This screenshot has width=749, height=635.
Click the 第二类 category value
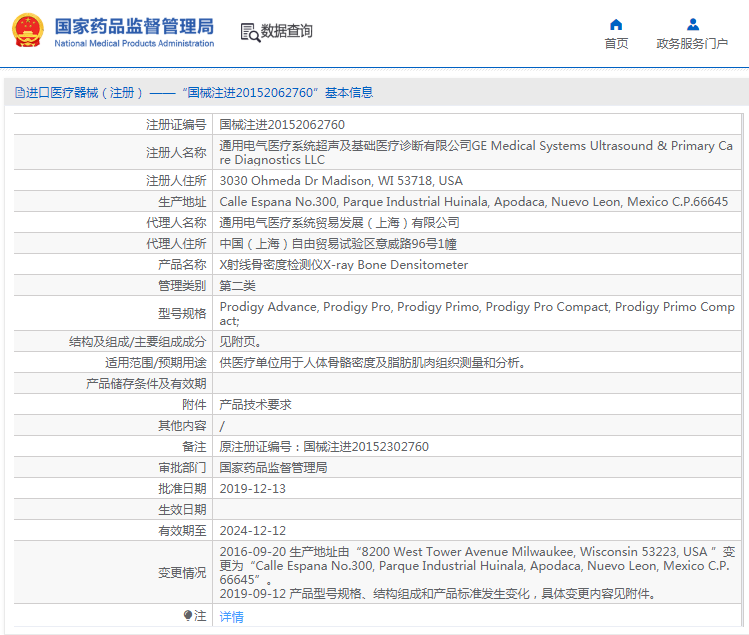click(x=237, y=286)
